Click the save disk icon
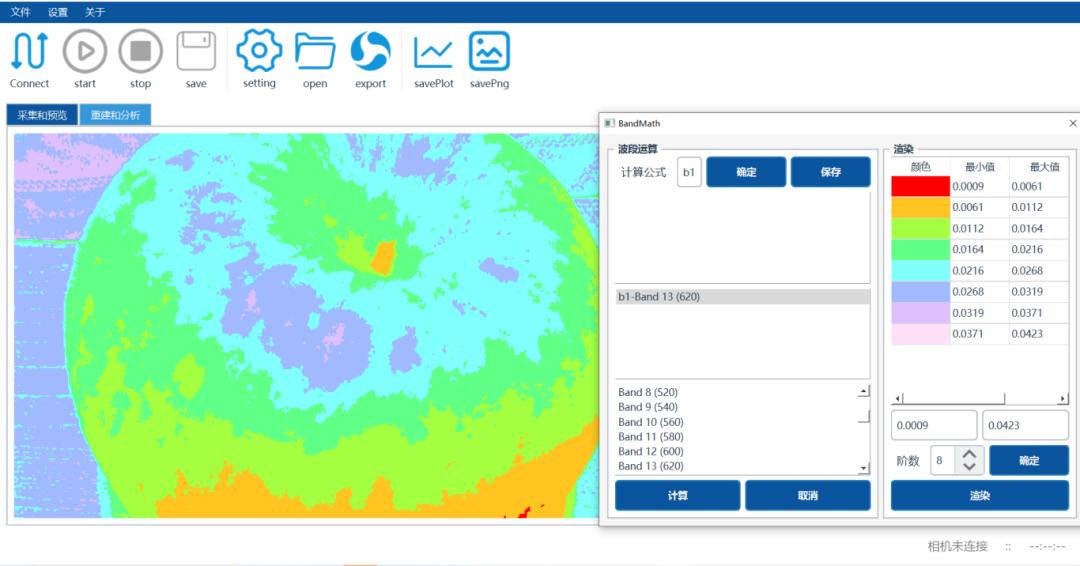Viewport: 1080px width, 566px height. 196,51
